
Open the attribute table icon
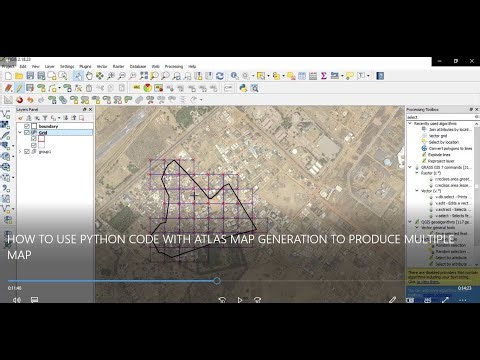(302, 76)
